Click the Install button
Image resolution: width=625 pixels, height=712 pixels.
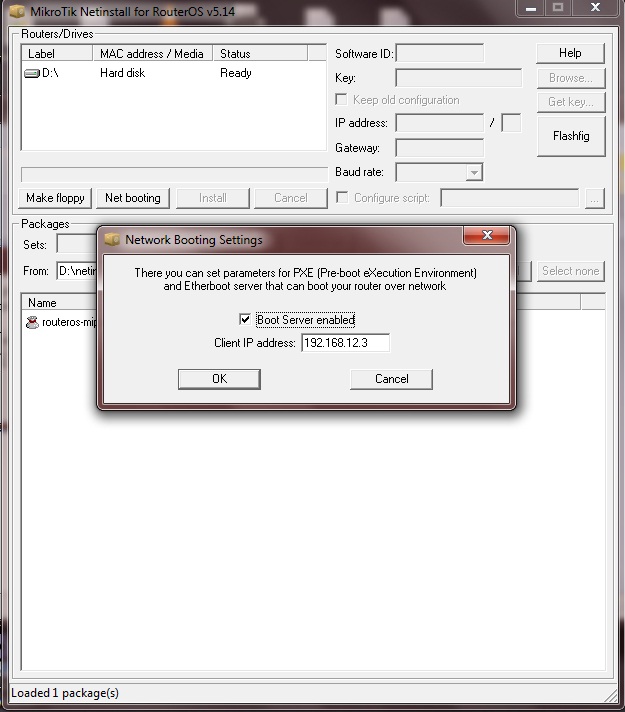(x=213, y=198)
